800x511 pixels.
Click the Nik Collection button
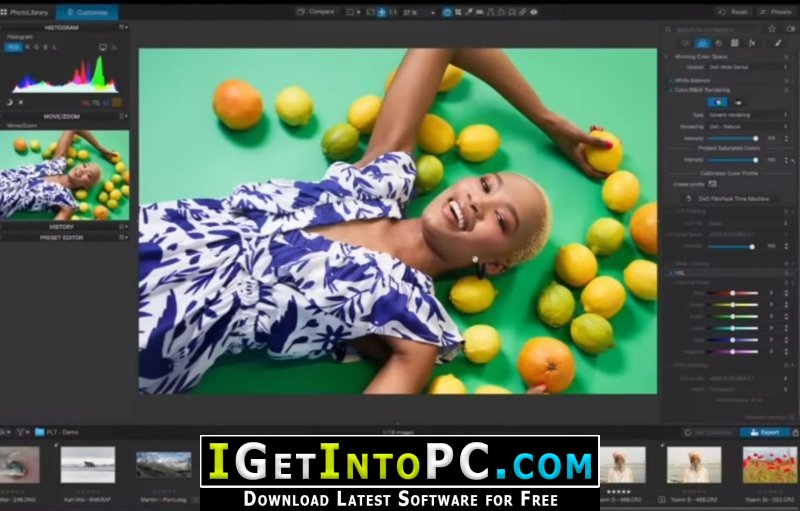click(x=708, y=432)
